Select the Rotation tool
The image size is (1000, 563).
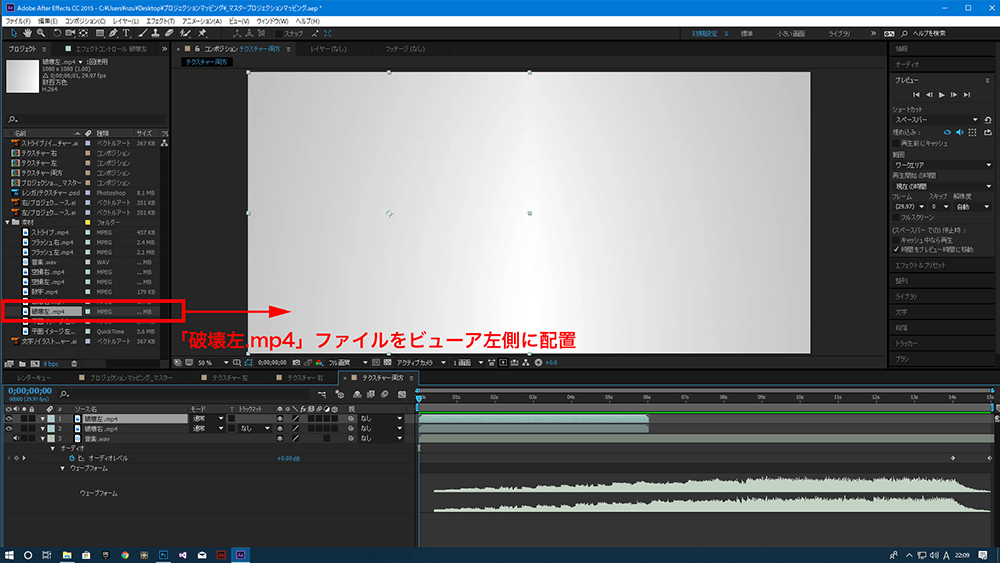click(55, 33)
